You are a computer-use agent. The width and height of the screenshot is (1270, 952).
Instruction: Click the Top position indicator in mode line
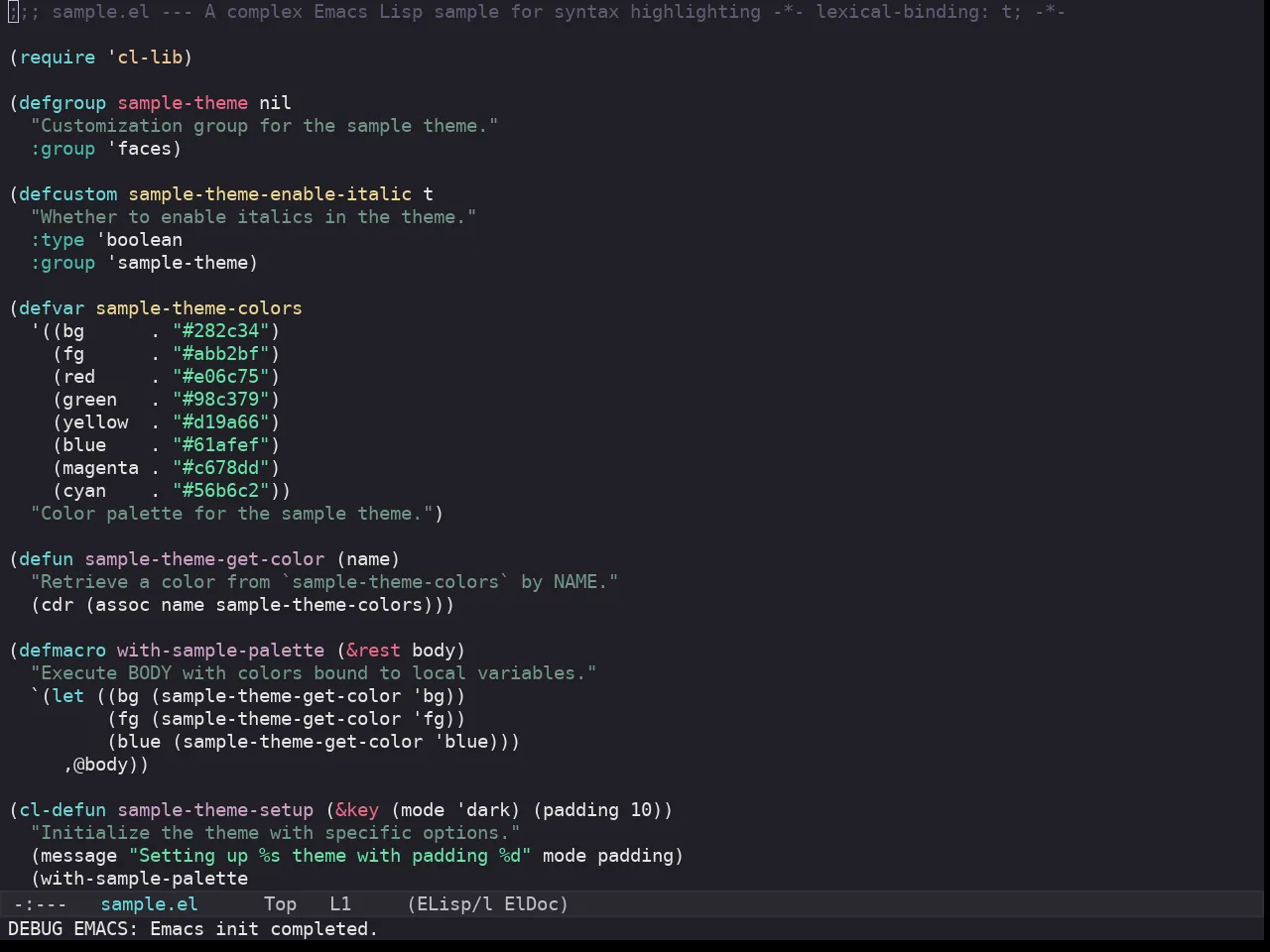pyautogui.click(x=280, y=904)
